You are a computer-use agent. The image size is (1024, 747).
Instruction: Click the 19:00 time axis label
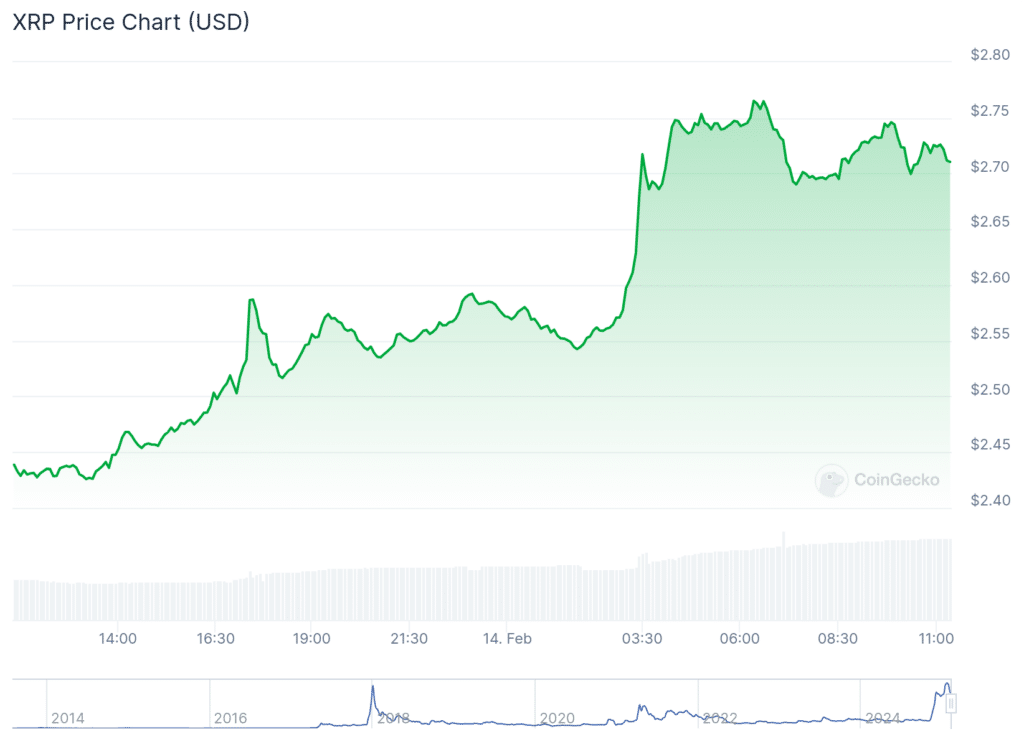point(311,638)
